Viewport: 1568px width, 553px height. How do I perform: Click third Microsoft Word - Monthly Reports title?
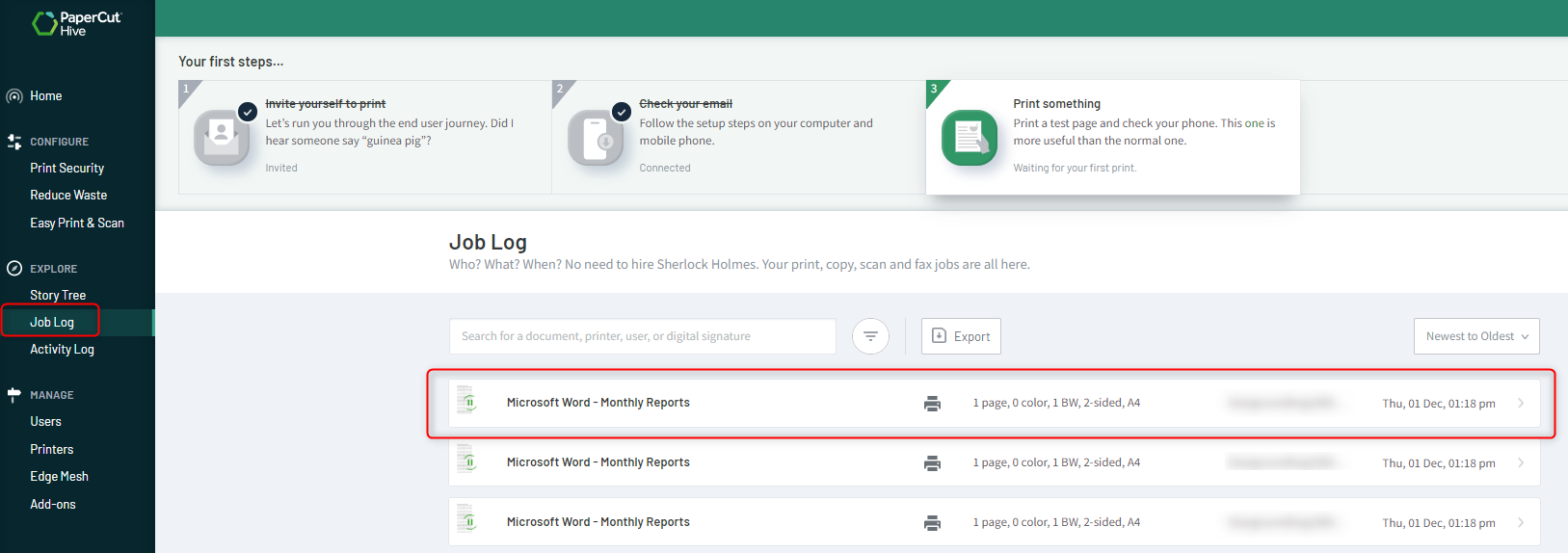[598, 522]
